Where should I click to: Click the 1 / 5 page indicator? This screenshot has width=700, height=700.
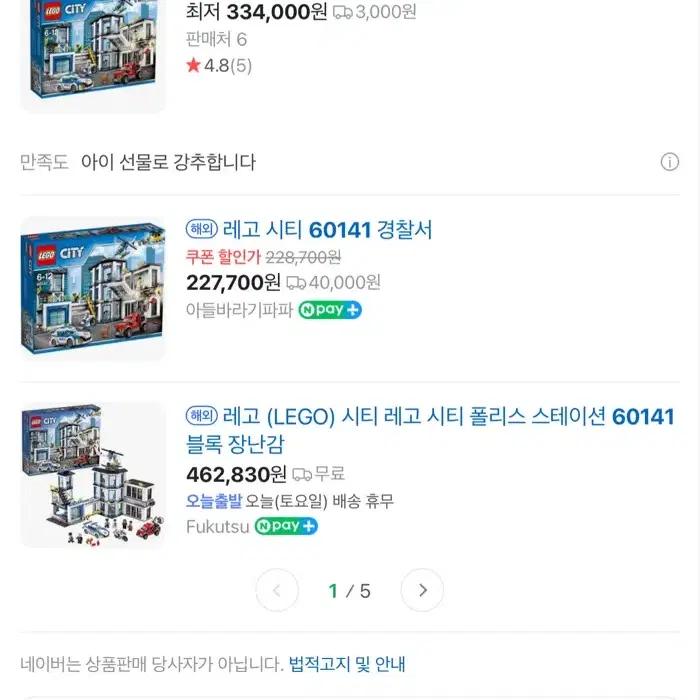click(350, 591)
